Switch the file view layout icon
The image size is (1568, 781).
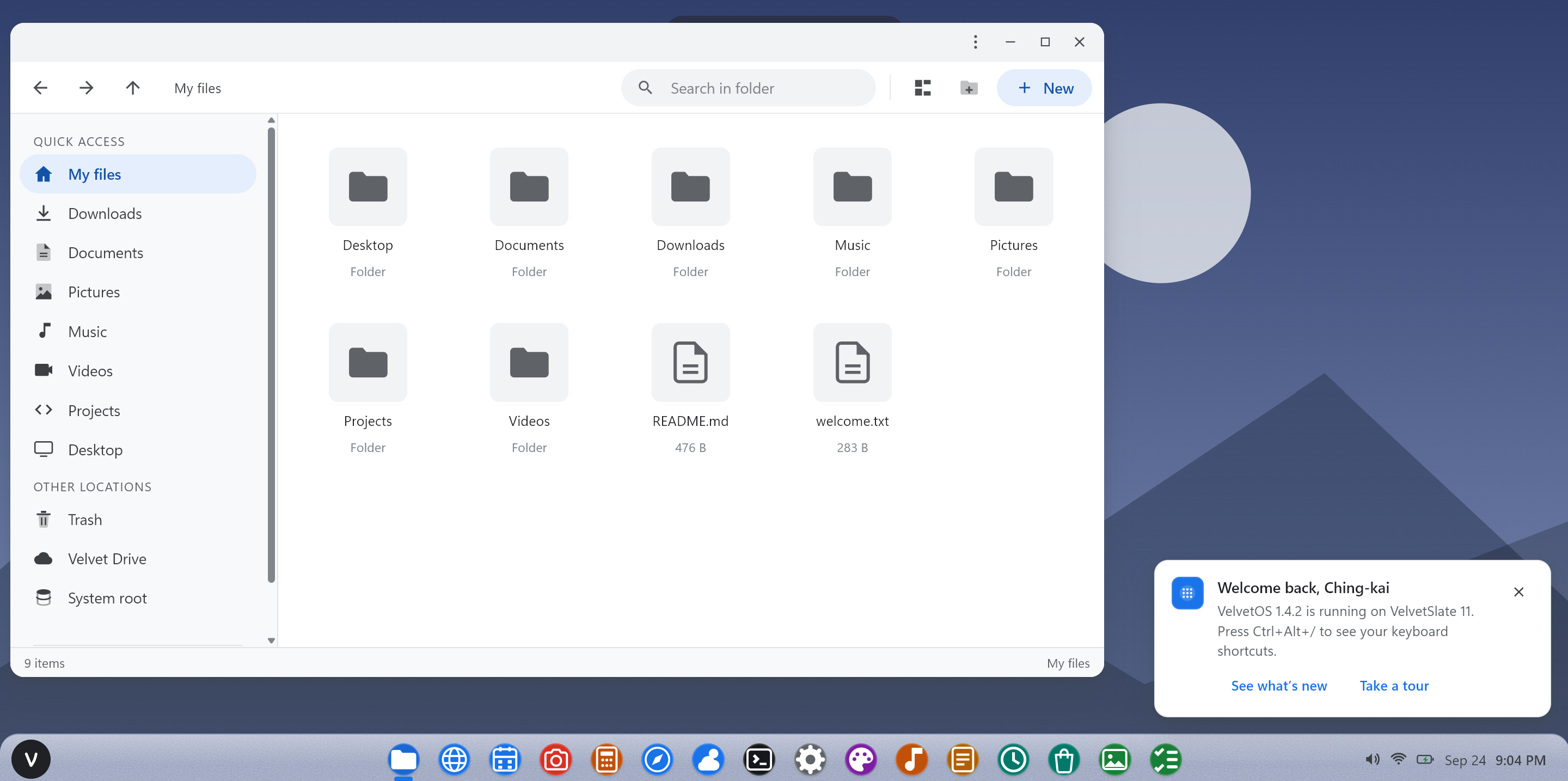[922, 88]
